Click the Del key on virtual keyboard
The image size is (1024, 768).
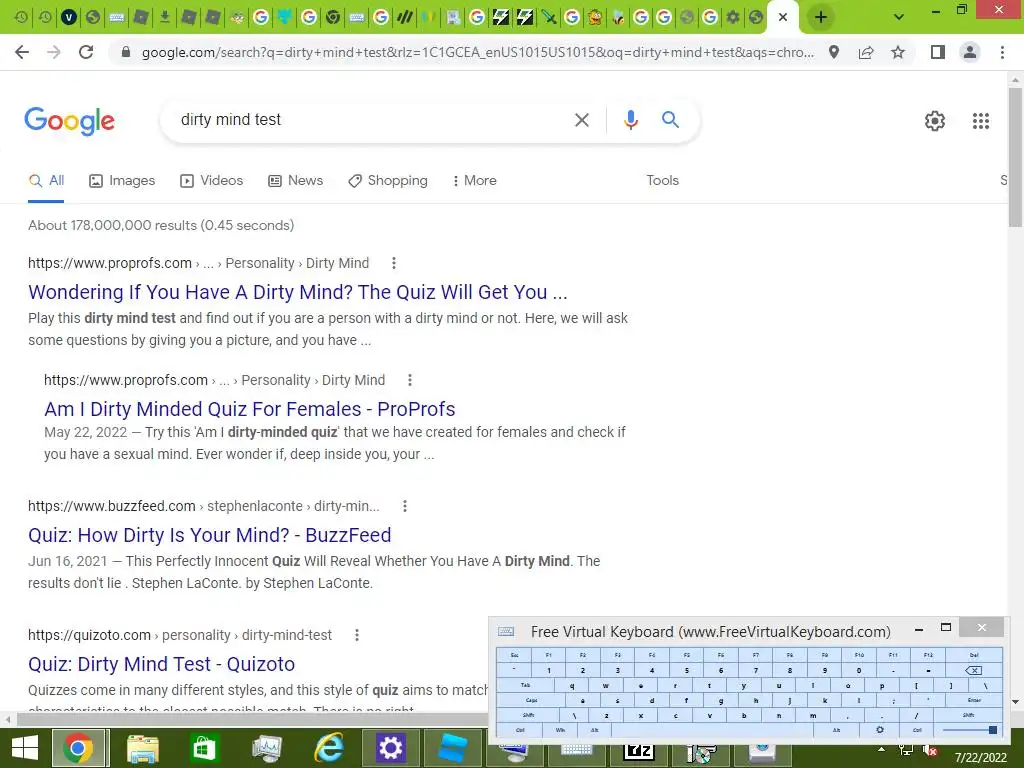(x=974, y=655)
